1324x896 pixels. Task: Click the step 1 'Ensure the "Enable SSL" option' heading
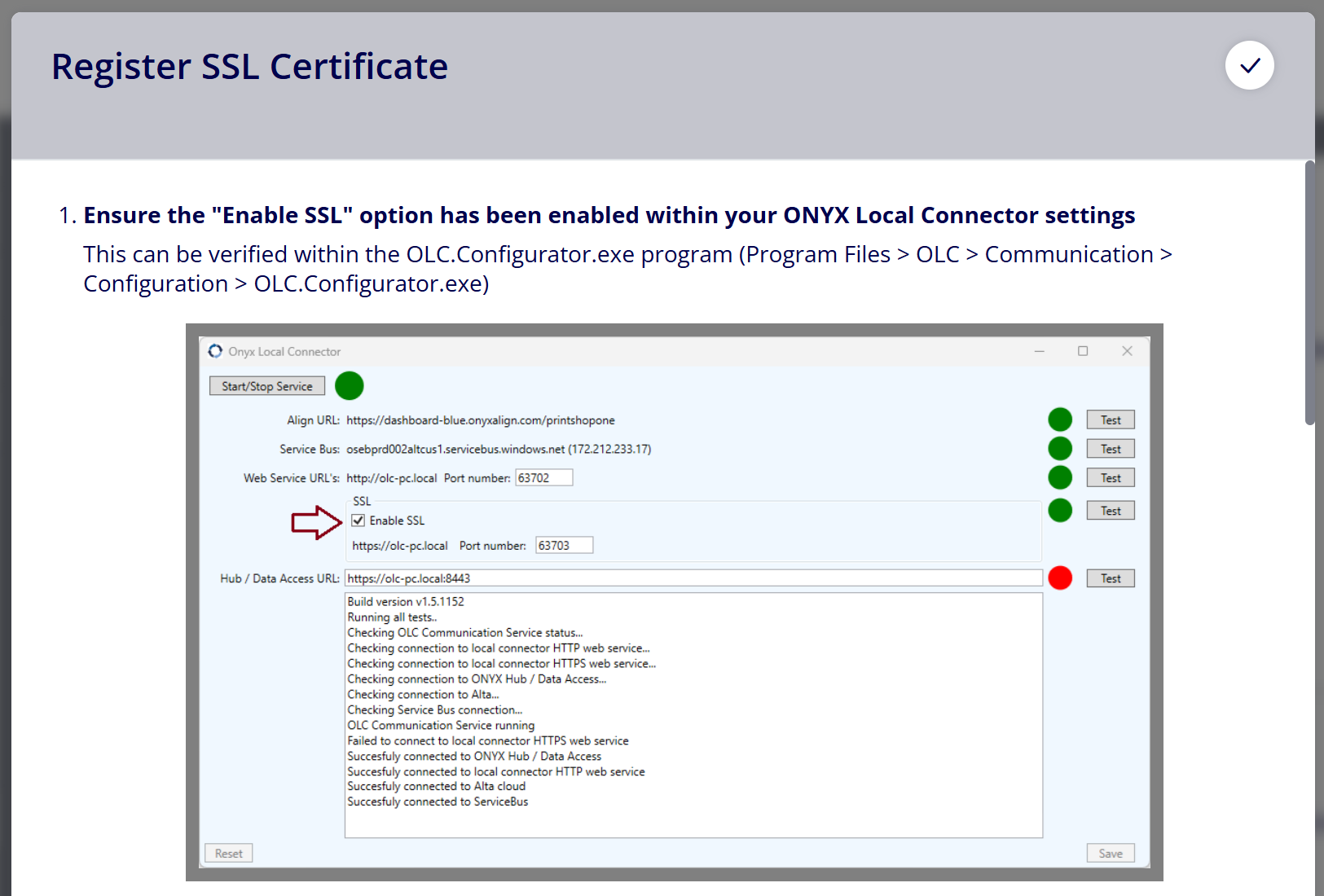point(609,215)
